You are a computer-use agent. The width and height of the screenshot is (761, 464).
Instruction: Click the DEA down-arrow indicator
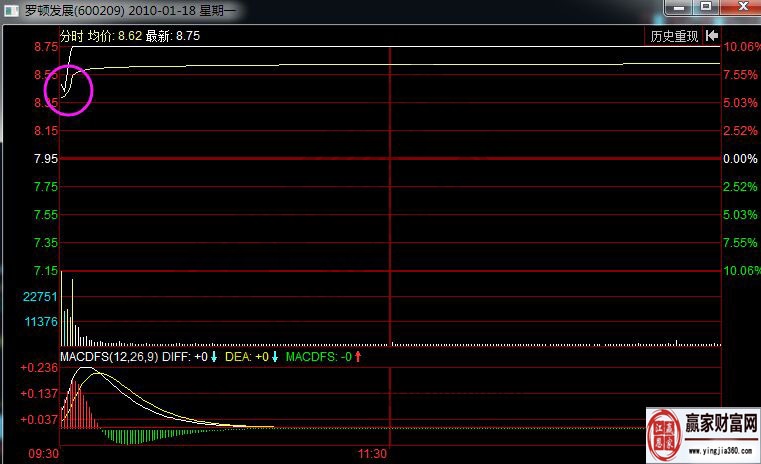[275, 357]
